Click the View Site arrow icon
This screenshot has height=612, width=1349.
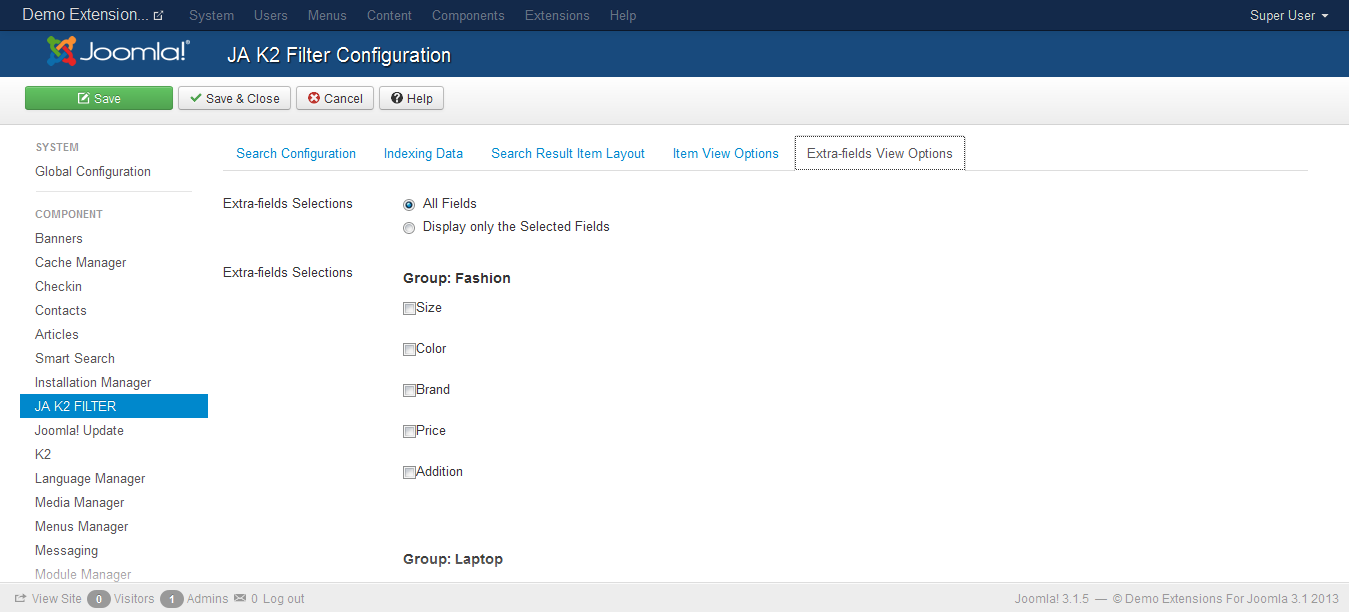pos(20,598)
